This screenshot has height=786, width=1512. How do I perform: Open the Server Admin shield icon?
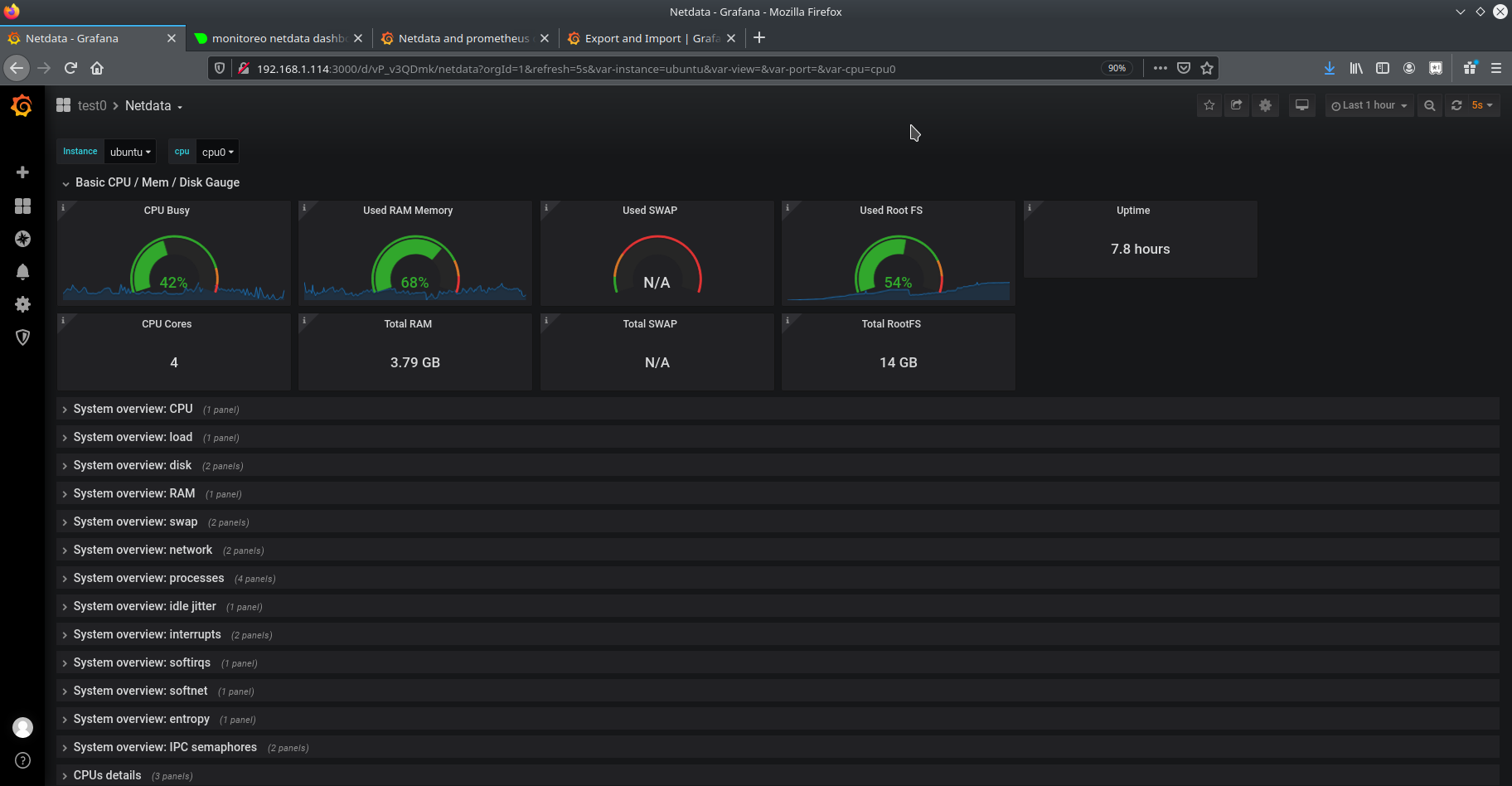22,337
